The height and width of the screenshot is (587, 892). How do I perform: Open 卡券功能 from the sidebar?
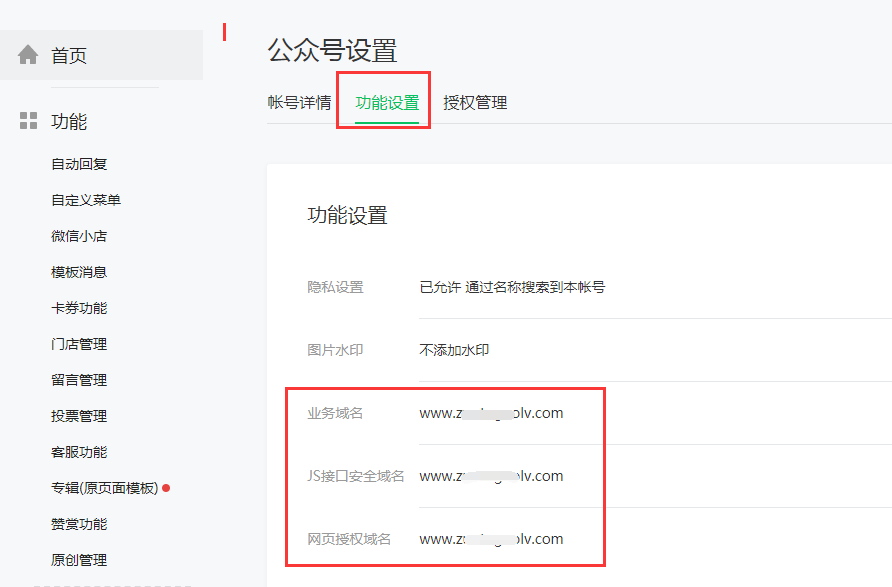click(79, 308)
